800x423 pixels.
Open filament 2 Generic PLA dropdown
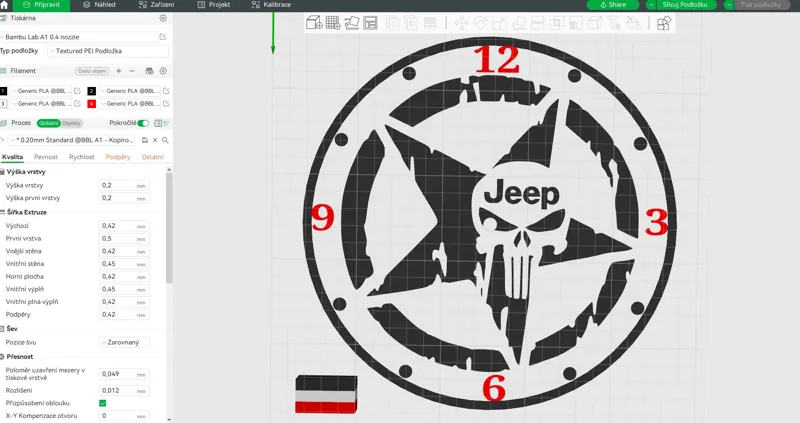[130, 91]
